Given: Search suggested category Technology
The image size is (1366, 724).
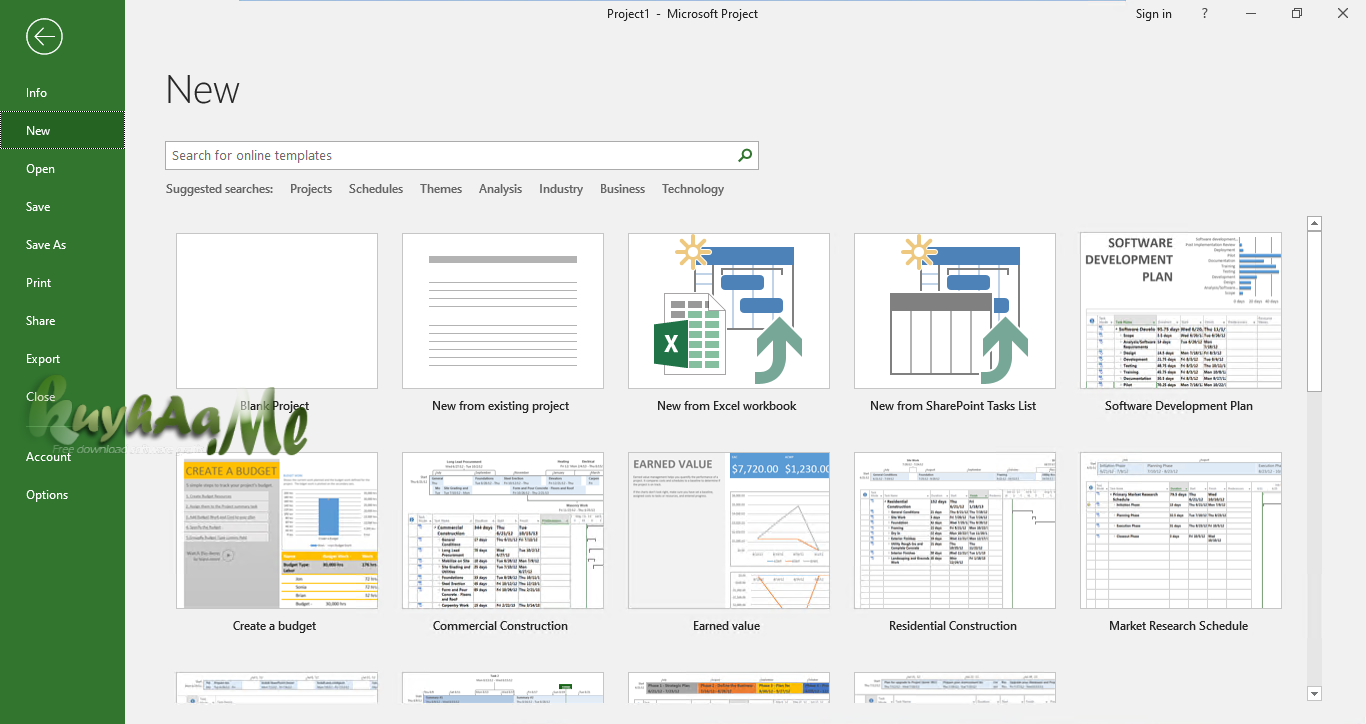Looking at the screenshot, I should (x=693, y=189).
